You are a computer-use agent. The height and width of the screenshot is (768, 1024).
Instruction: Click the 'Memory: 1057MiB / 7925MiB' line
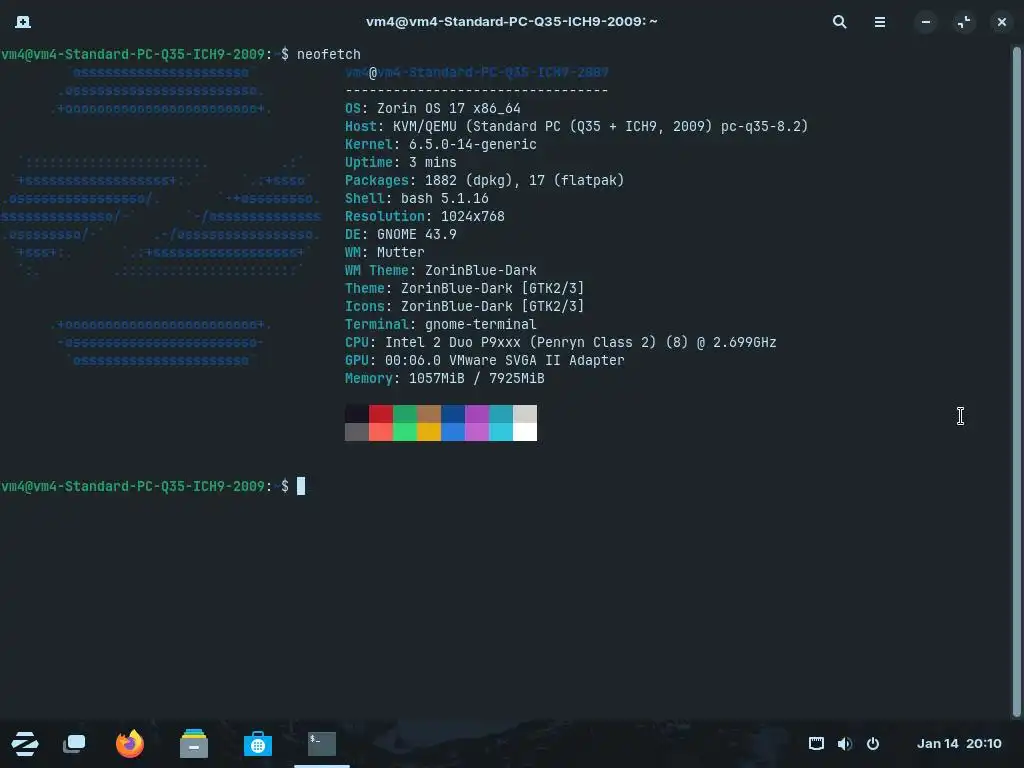click(x=445, y=378)
